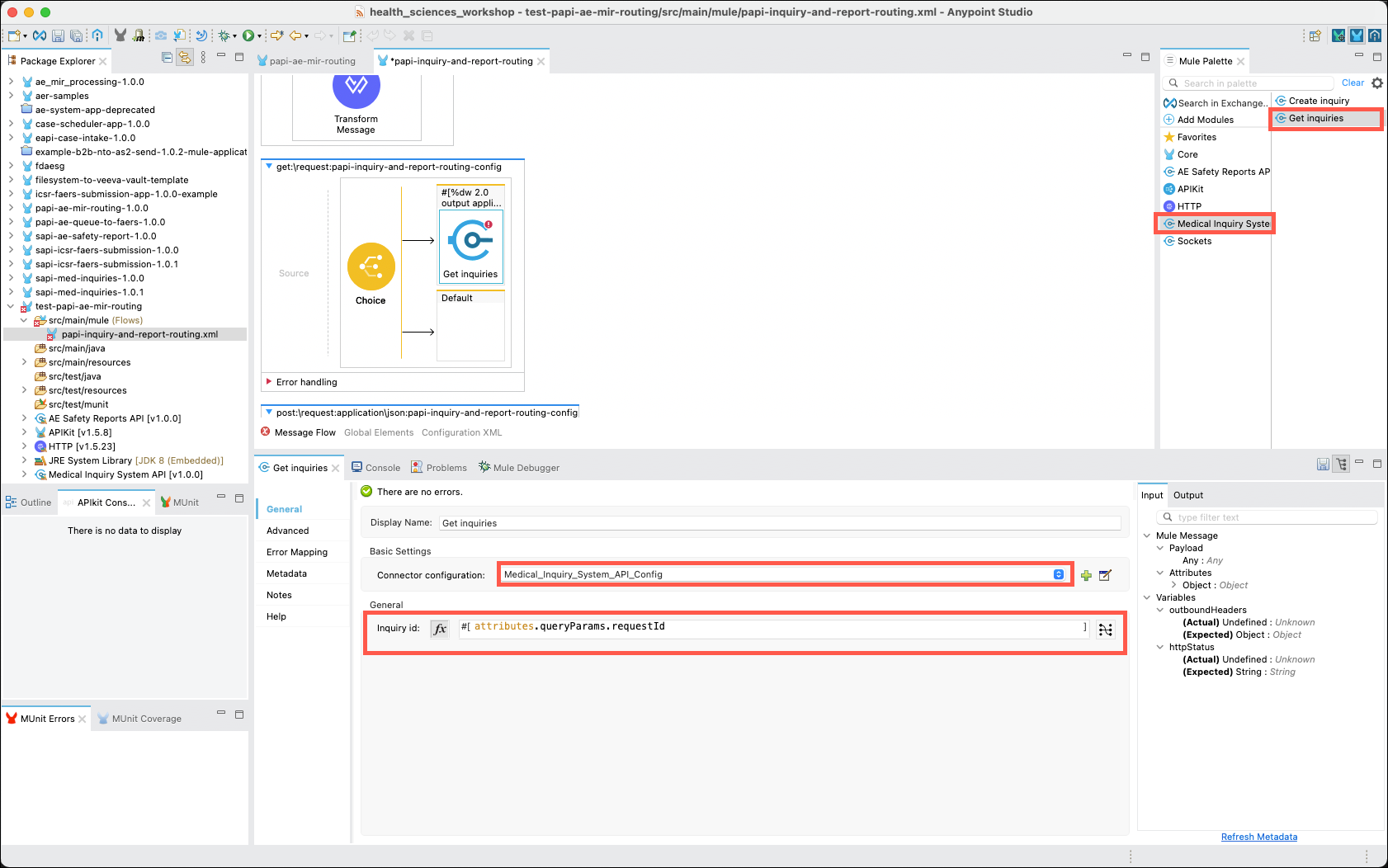Open Mule Debugger tab

tap(518, 468)
